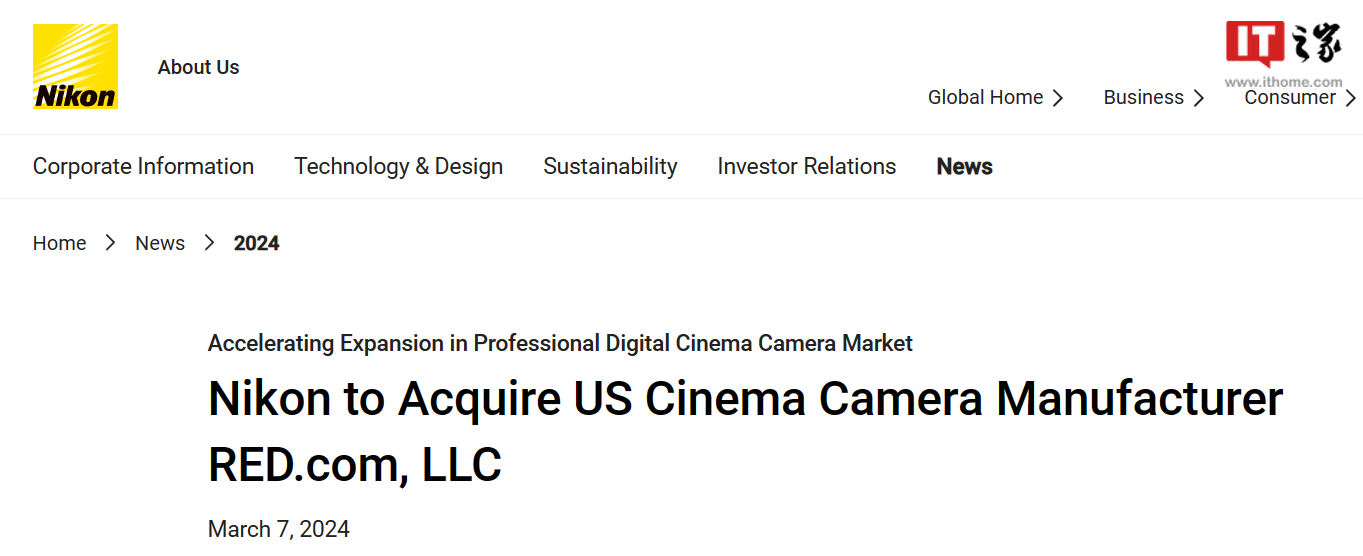This screenshot has height=556, width=1363.
Task: Go to the Global Home text link
Action: (985, 97)
